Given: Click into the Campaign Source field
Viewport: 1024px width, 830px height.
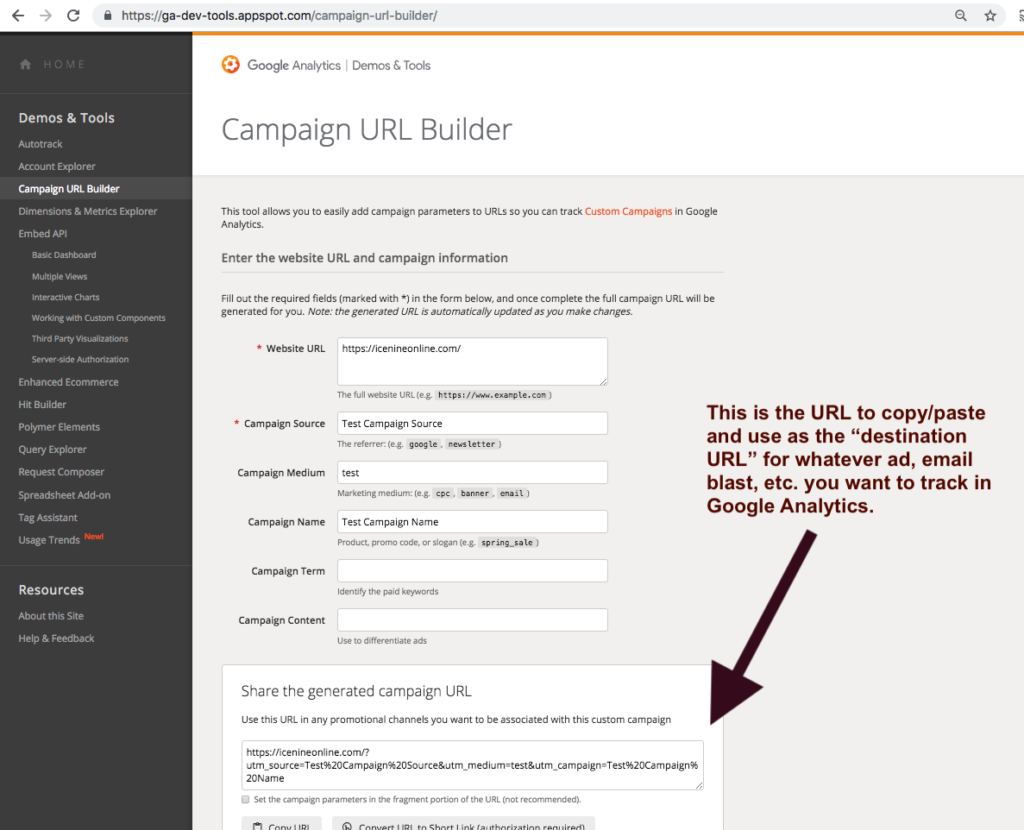Looking at the screenshot, I should tap(472, 423).
